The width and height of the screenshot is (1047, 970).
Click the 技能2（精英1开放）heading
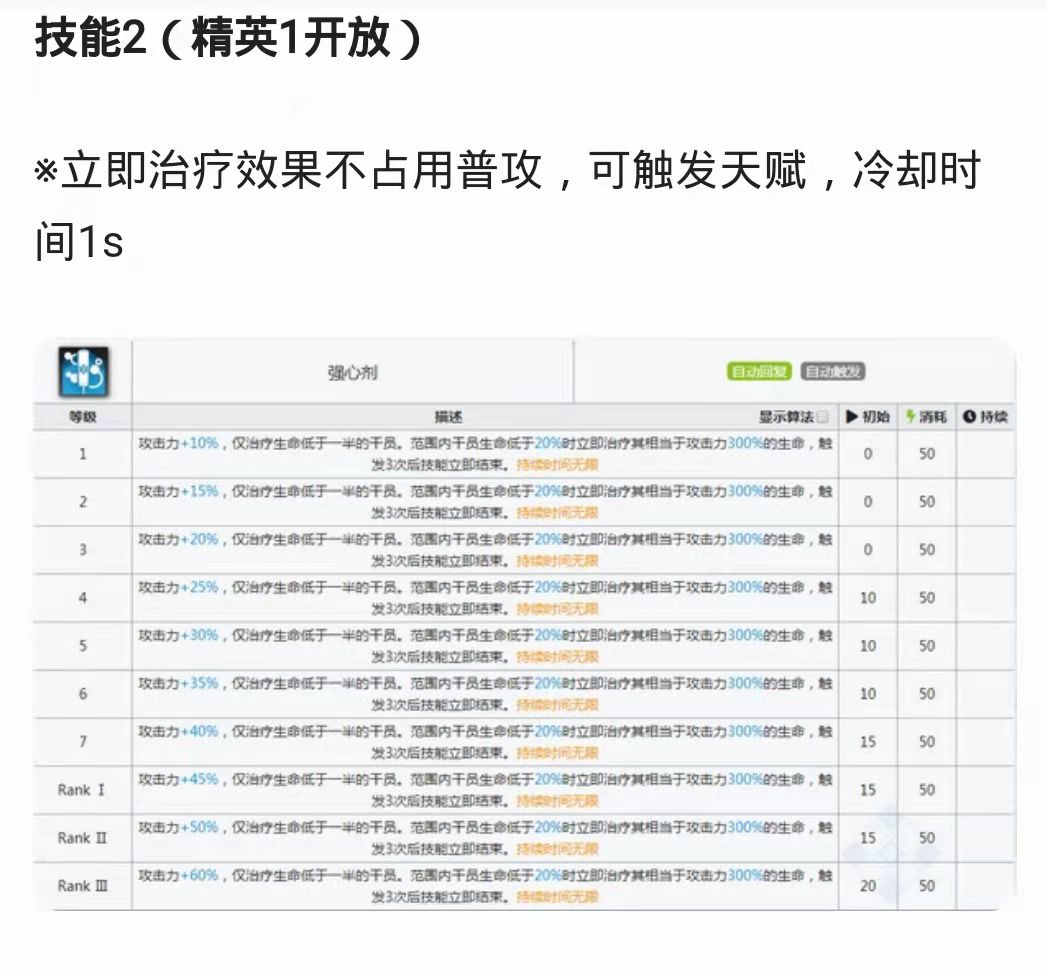228,37
